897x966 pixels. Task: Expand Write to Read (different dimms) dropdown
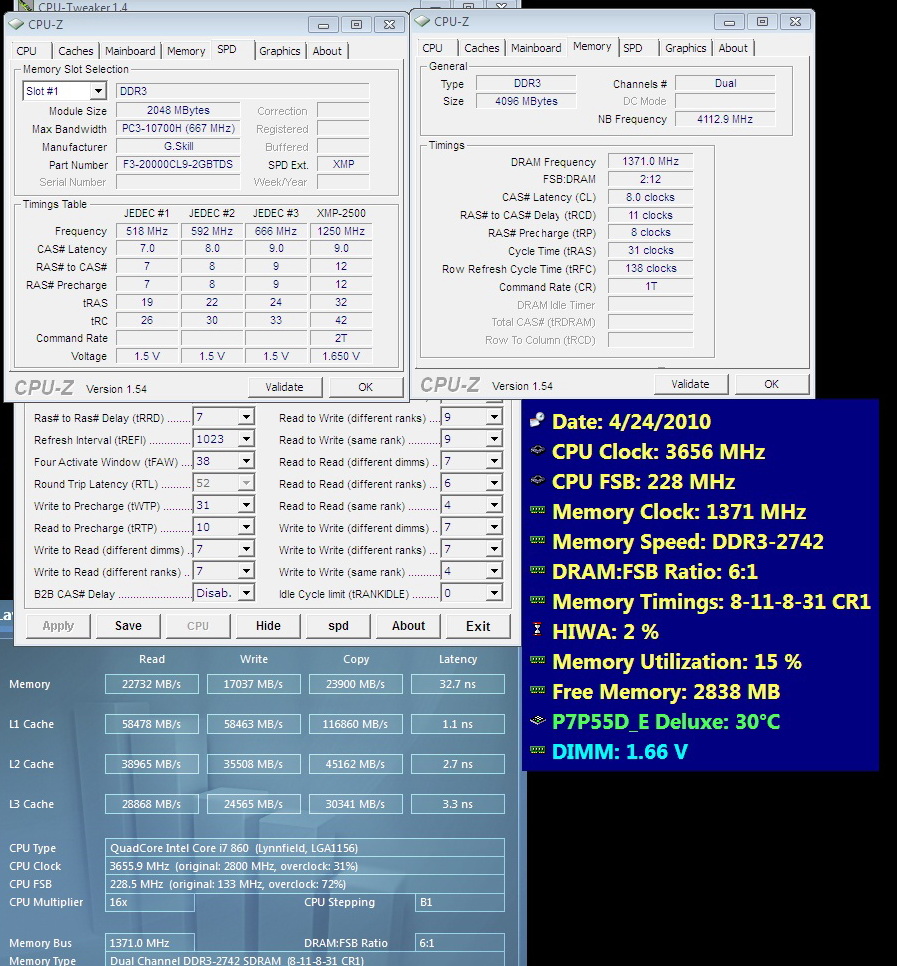(246, 550)
